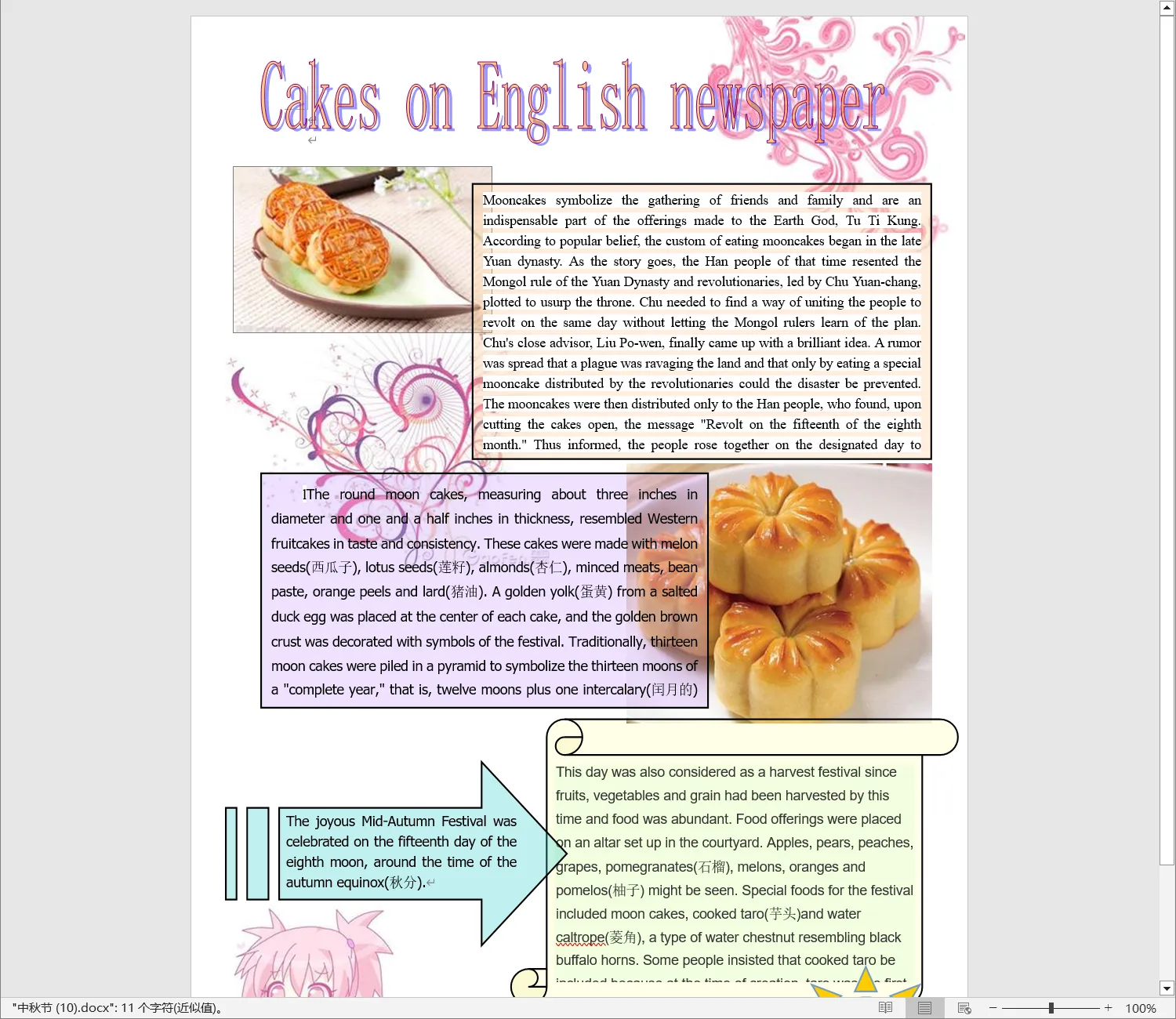Adjust the zoom slider handle
1176x1019 pixels.
pyautogui.click(x=1051, y=1008)
